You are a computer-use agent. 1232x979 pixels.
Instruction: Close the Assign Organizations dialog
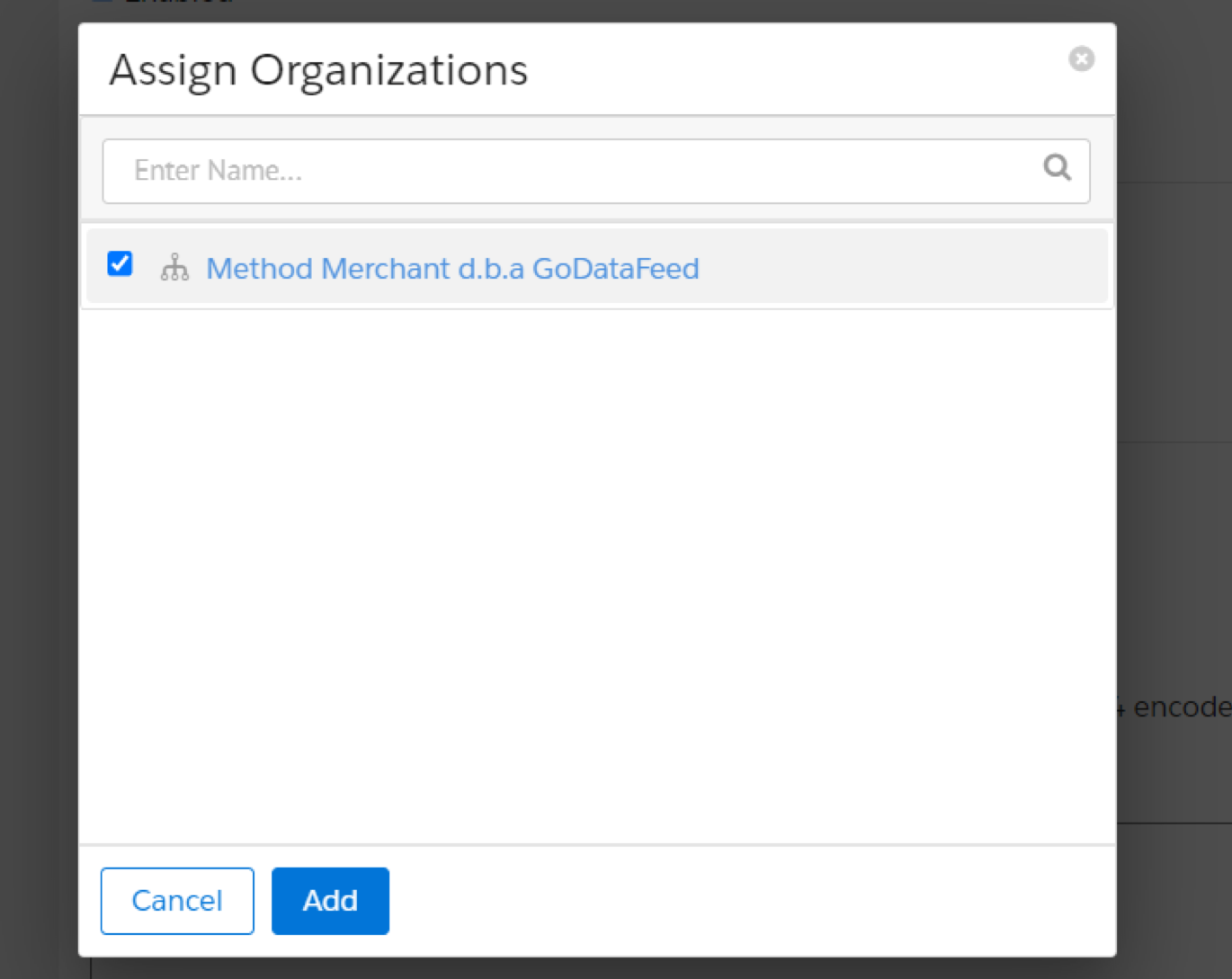pos(1081,58)
